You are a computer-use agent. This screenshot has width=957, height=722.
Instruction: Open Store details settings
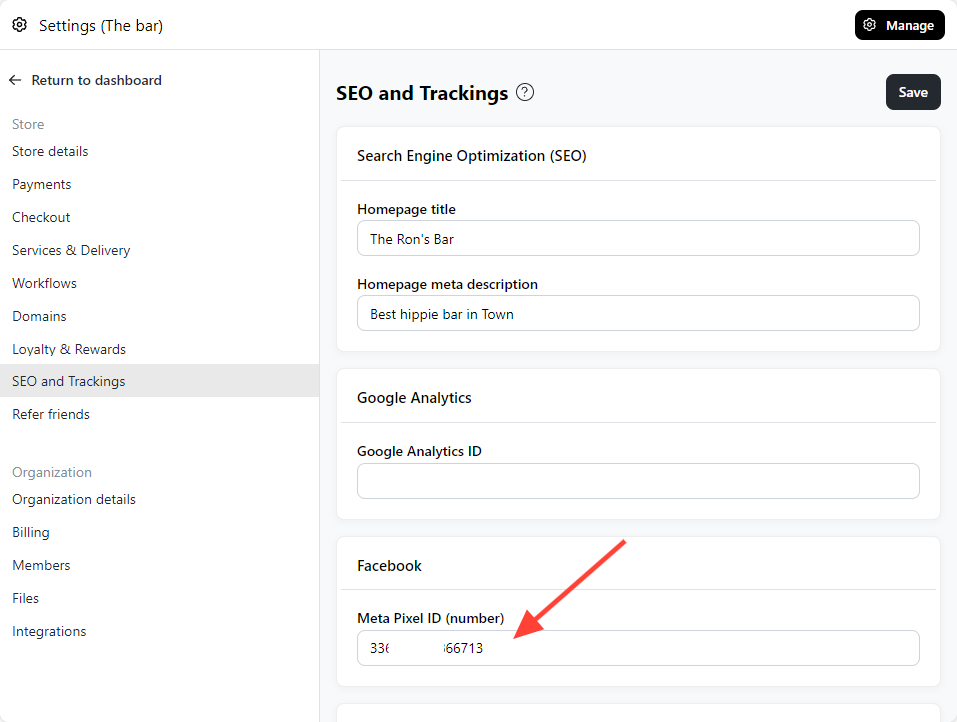[x=50, y=151]
